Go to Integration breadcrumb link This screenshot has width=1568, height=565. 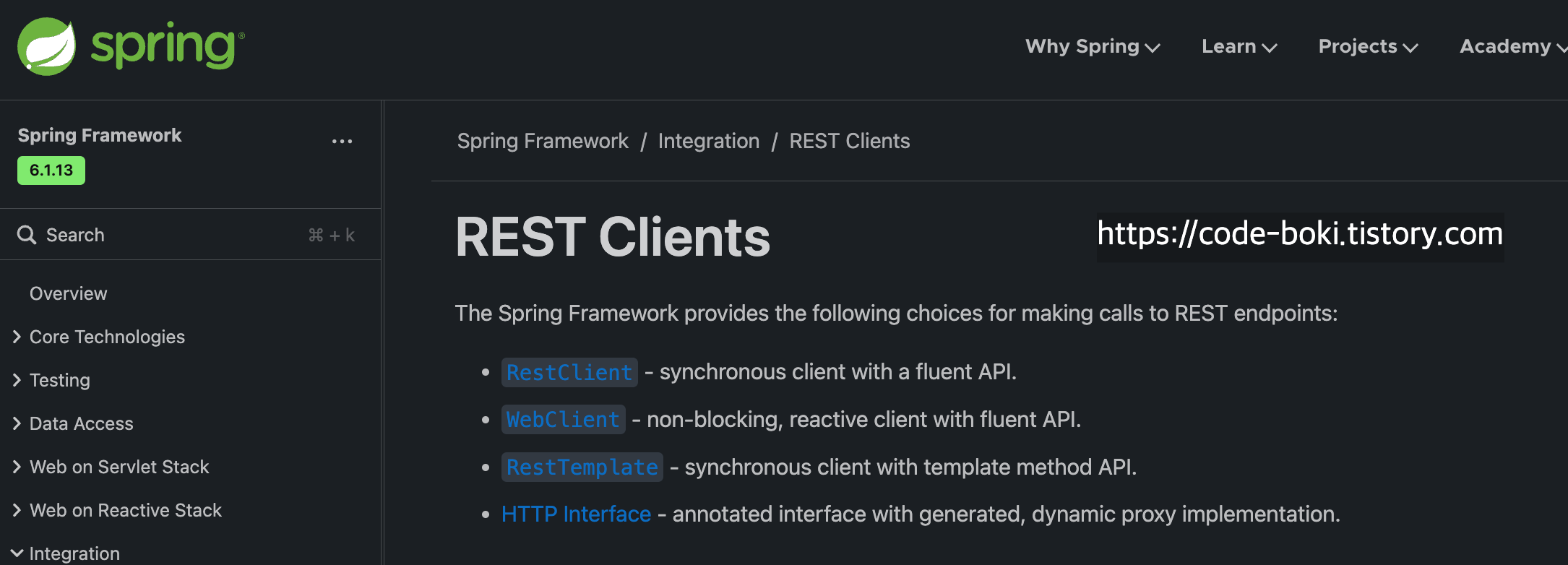point(709,141)
